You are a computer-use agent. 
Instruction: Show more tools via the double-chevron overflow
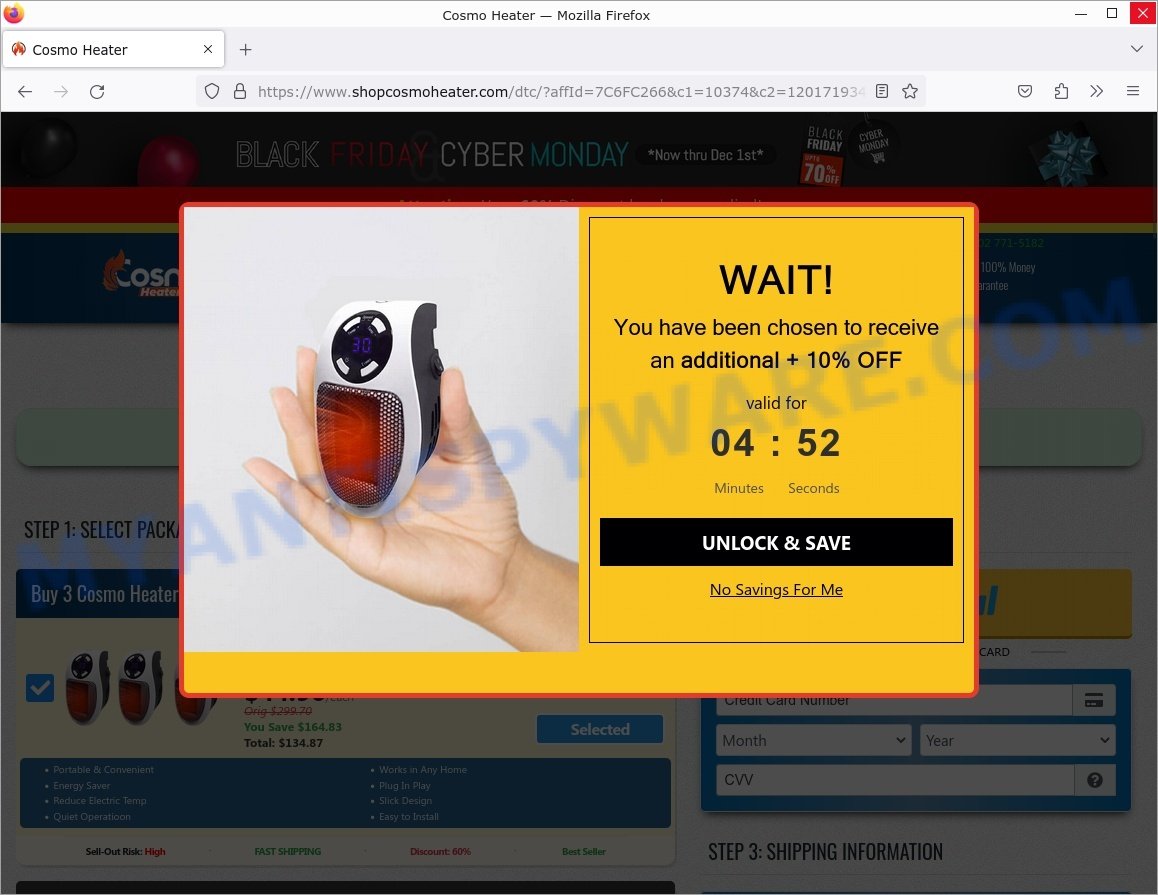(x=1097, y=91)
